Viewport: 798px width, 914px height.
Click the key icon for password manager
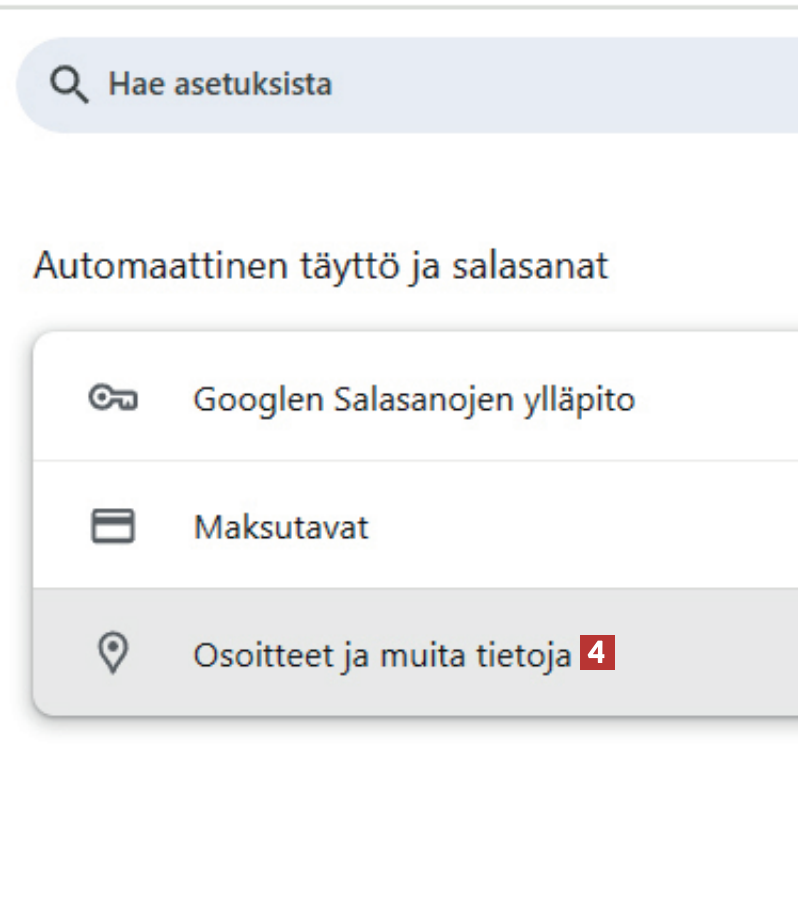tap(113, 399)
